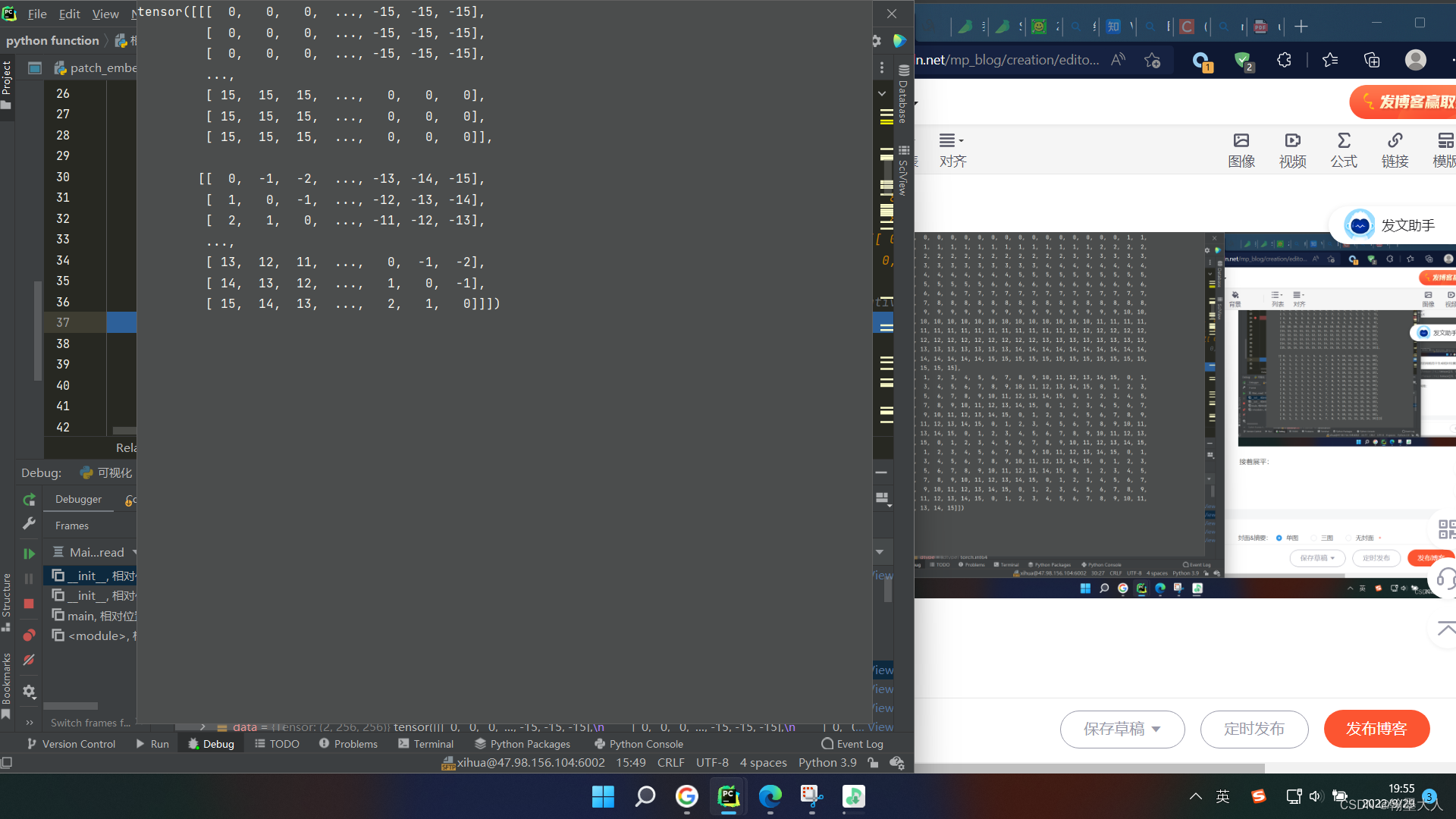Toggle Mute Breakpoints icon
The width and height of the screenshot is (1456, 819).
point(29,661)
